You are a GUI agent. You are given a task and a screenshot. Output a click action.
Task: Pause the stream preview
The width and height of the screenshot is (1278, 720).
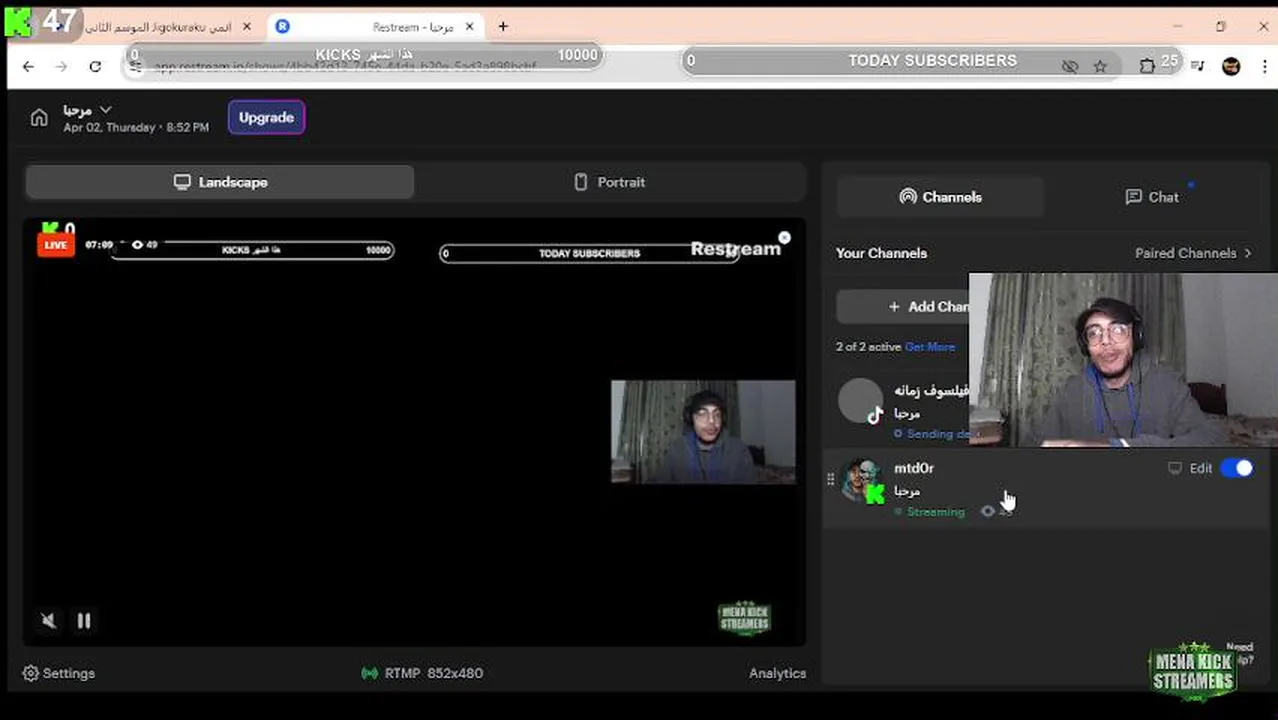84,621
